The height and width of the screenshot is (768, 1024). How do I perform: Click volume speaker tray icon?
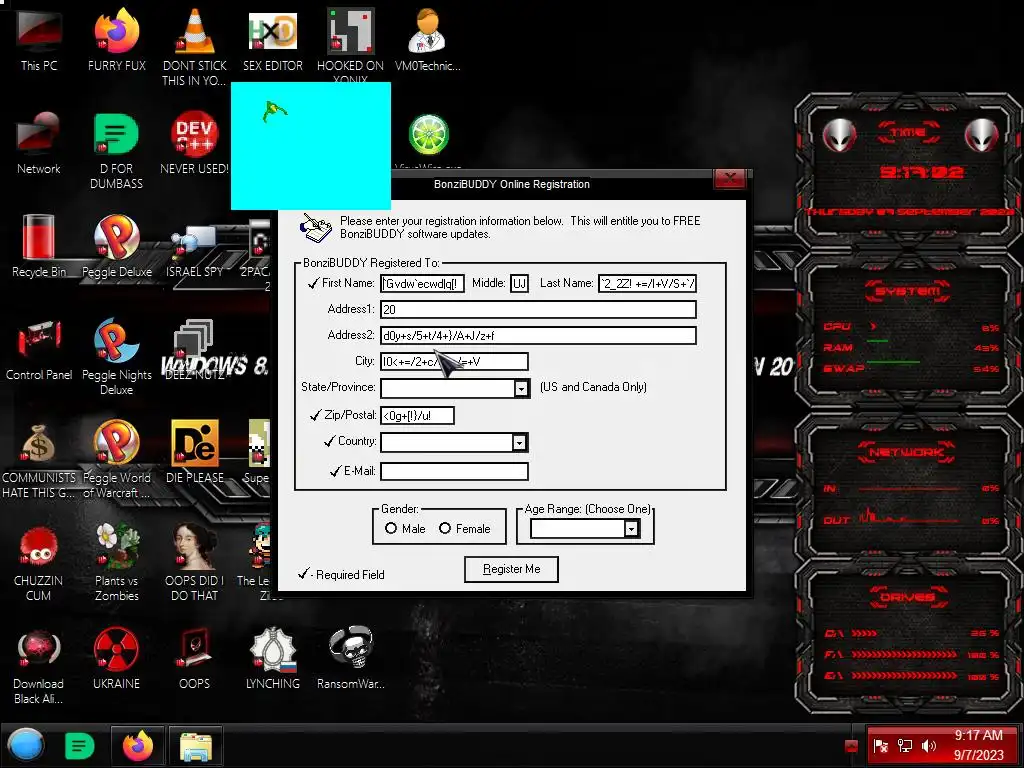(x=929, y=746)
